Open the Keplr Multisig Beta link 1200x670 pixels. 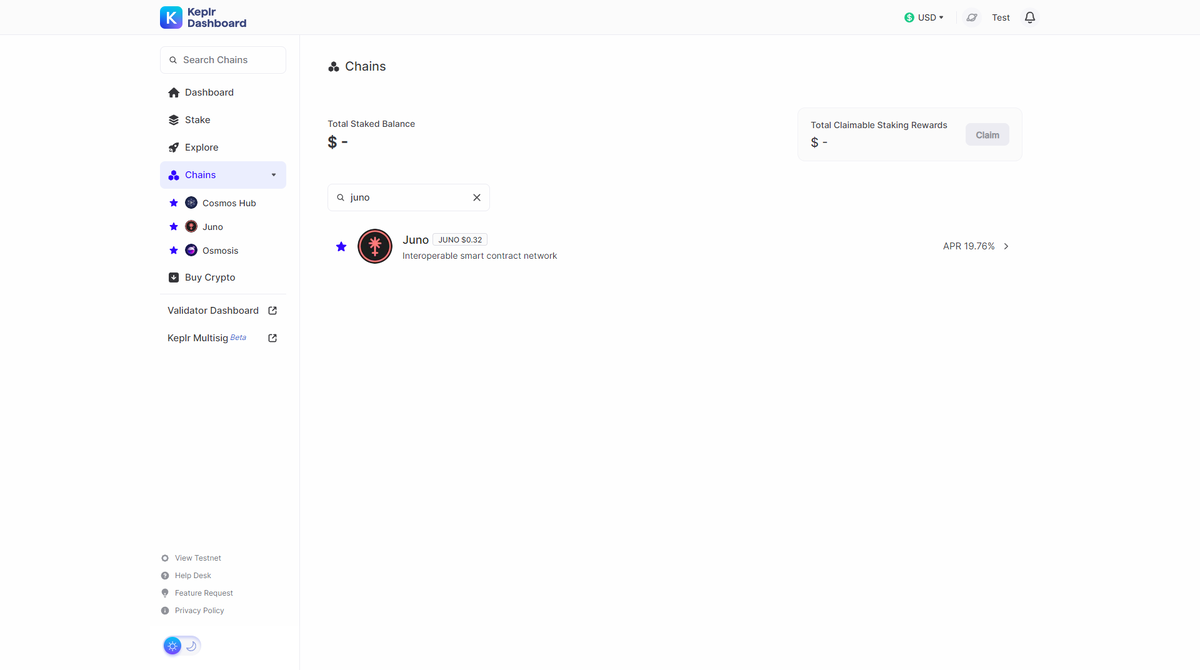point(207,338)
